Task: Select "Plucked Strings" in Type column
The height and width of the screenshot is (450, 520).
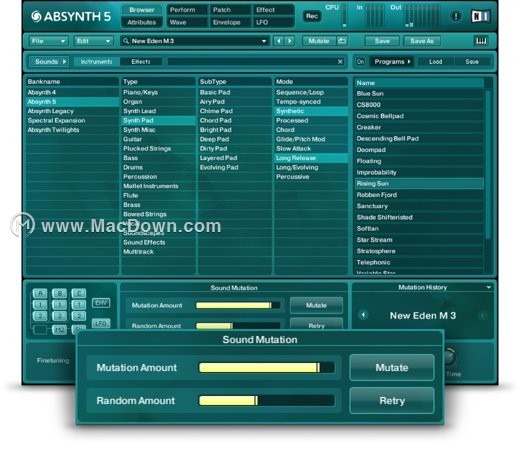Action: (159, 148)
